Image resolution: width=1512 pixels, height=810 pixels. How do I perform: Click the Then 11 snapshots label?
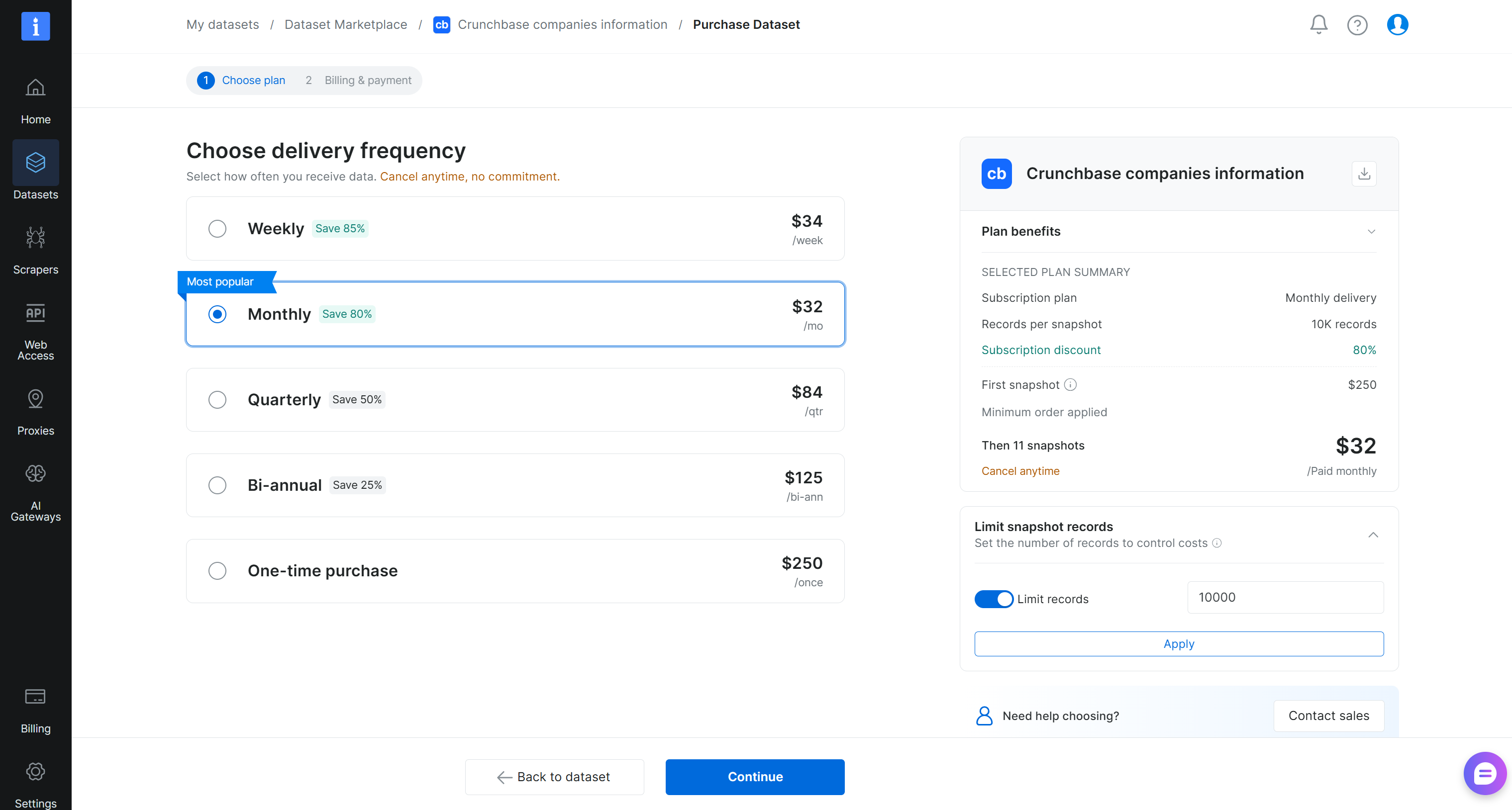pos(1033,446)
